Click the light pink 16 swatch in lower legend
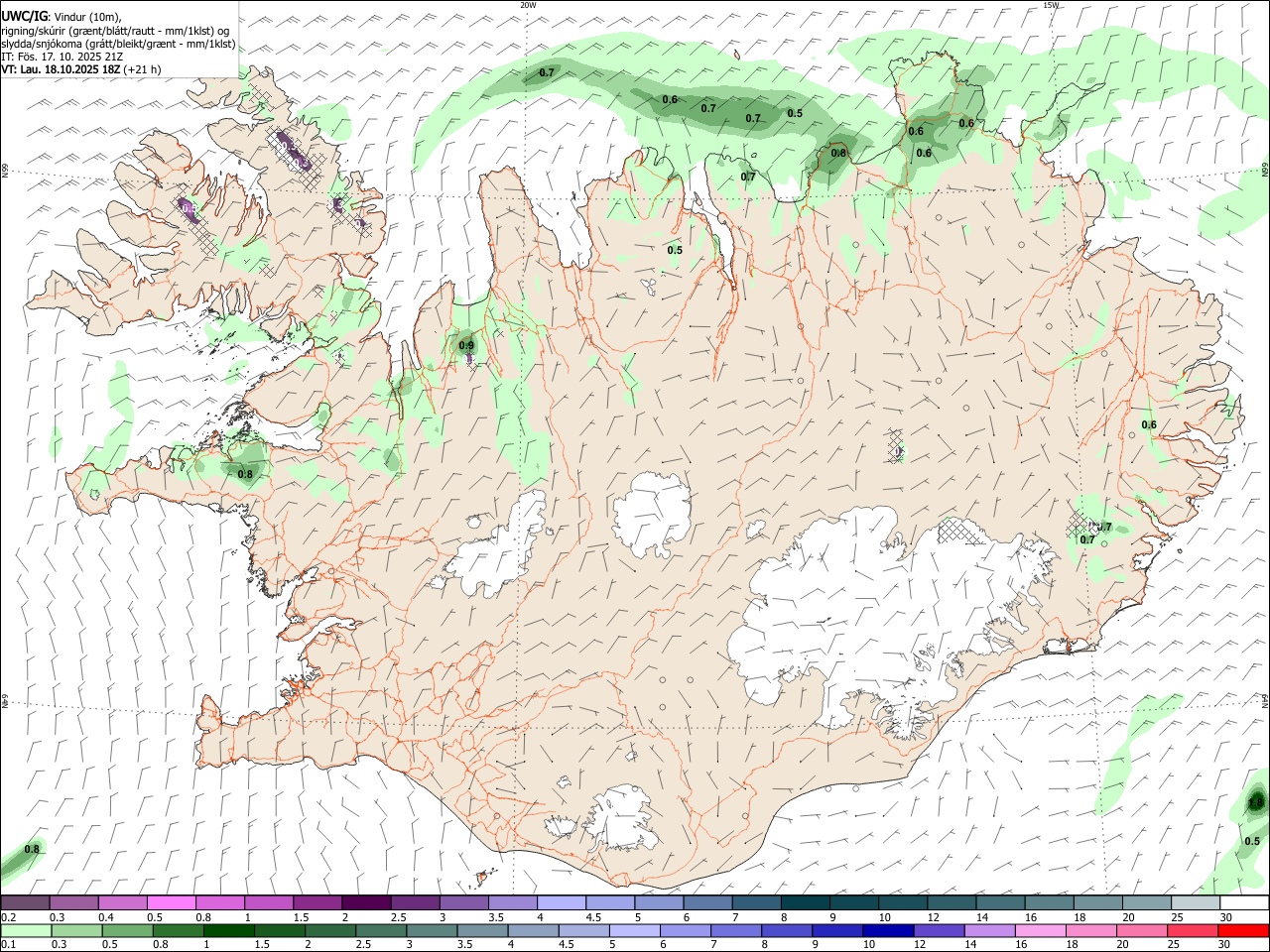This screenshot has height=952, width=1270. click(x=1040, y=930)
